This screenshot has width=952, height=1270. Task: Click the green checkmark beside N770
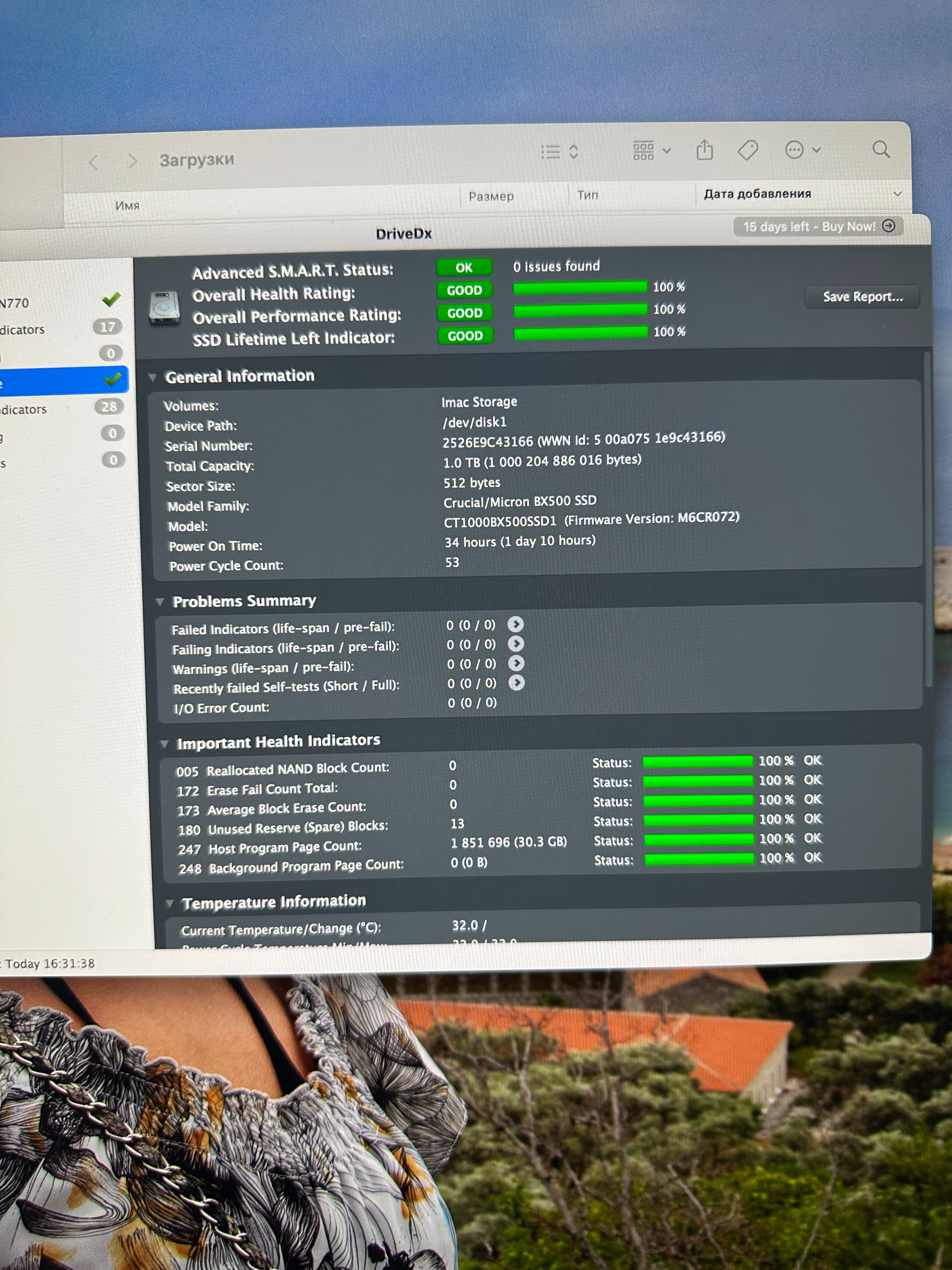coord(111,299)
